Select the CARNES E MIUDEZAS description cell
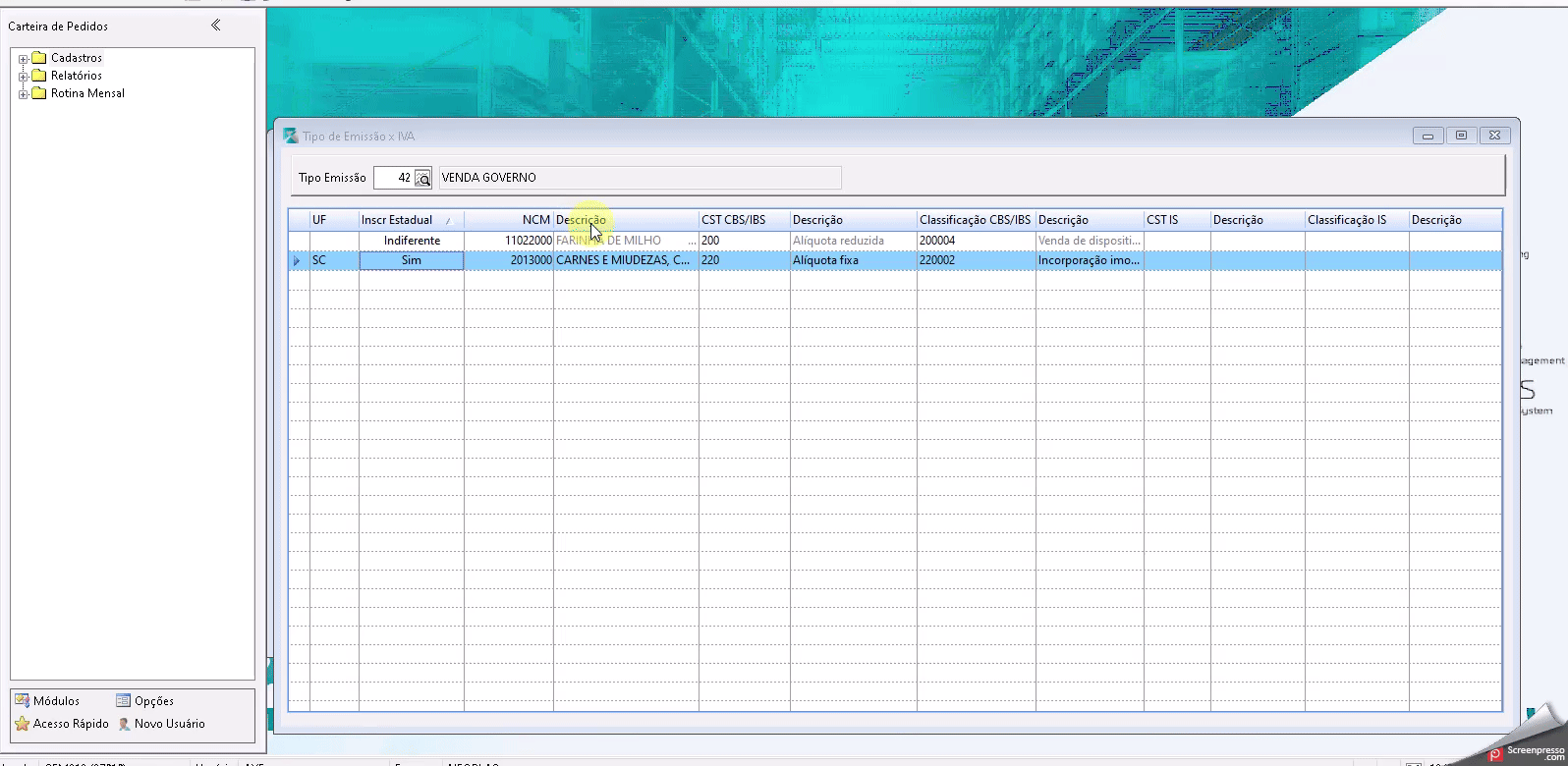The image size is (1568, 766). pos(627,260)
